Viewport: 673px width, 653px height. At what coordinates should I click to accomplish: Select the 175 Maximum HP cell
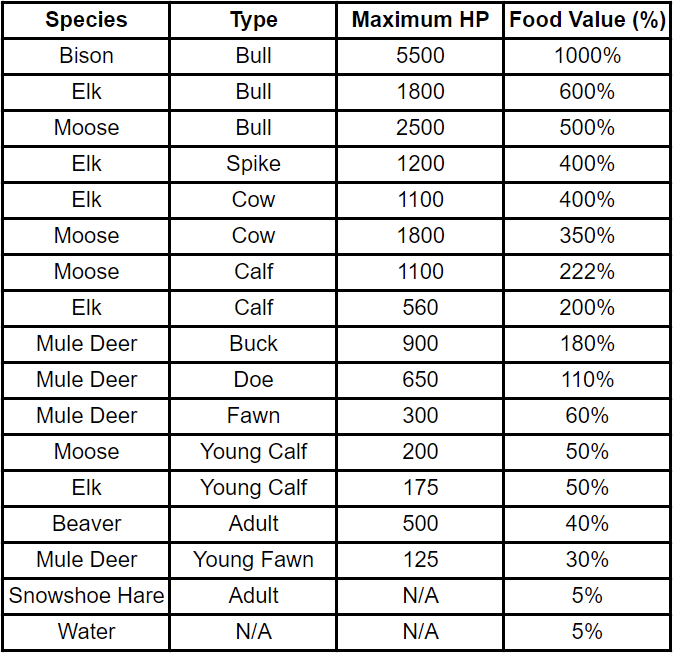(420, 488)
